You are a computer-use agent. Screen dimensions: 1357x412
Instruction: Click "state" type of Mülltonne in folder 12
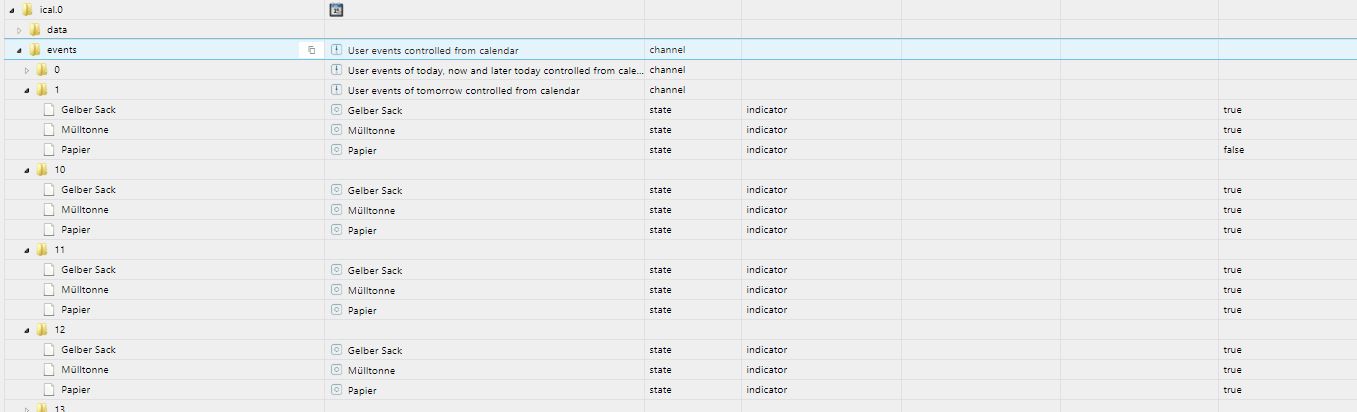point(660,370)
